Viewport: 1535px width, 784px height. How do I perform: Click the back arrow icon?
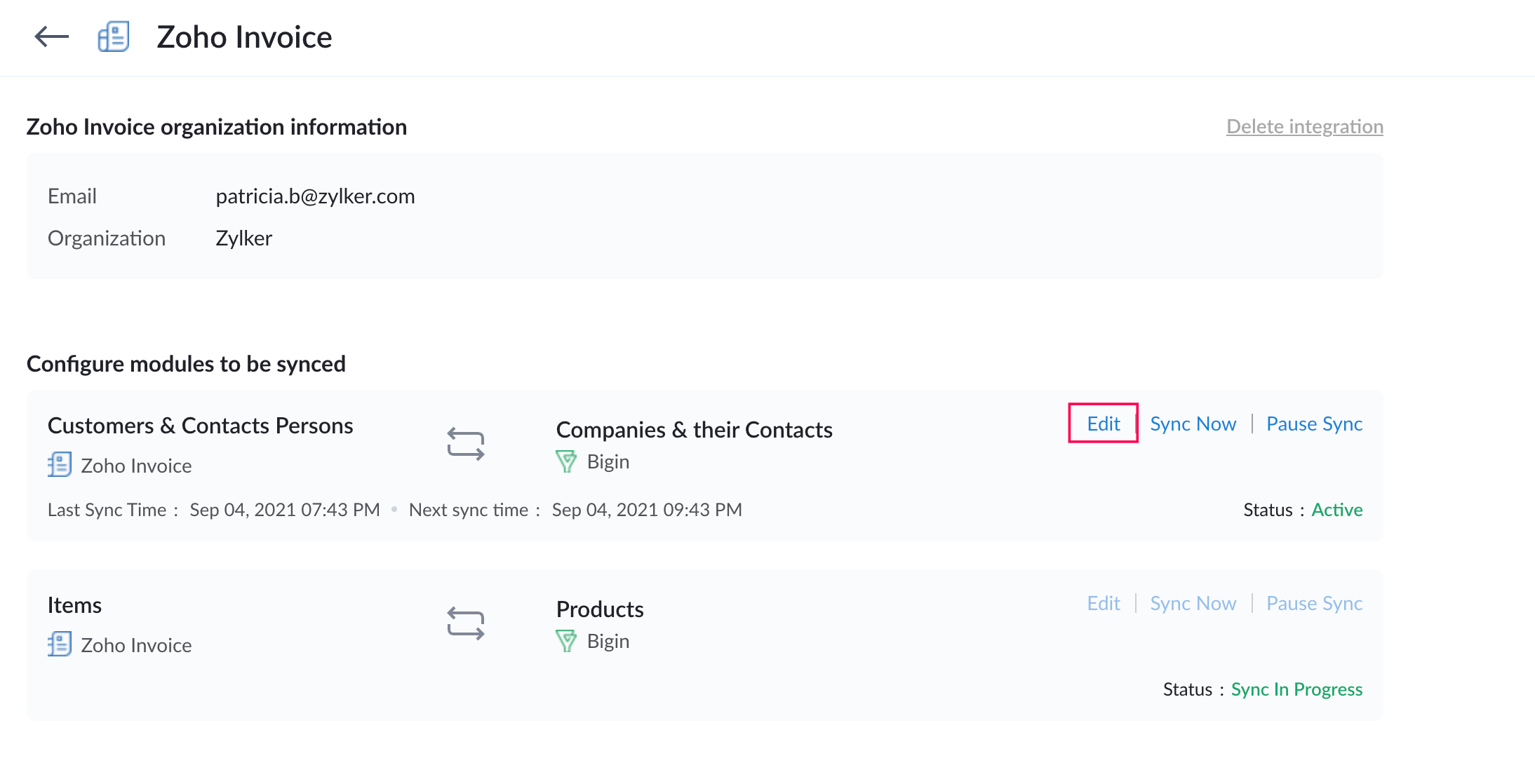[x=52, y=36]
